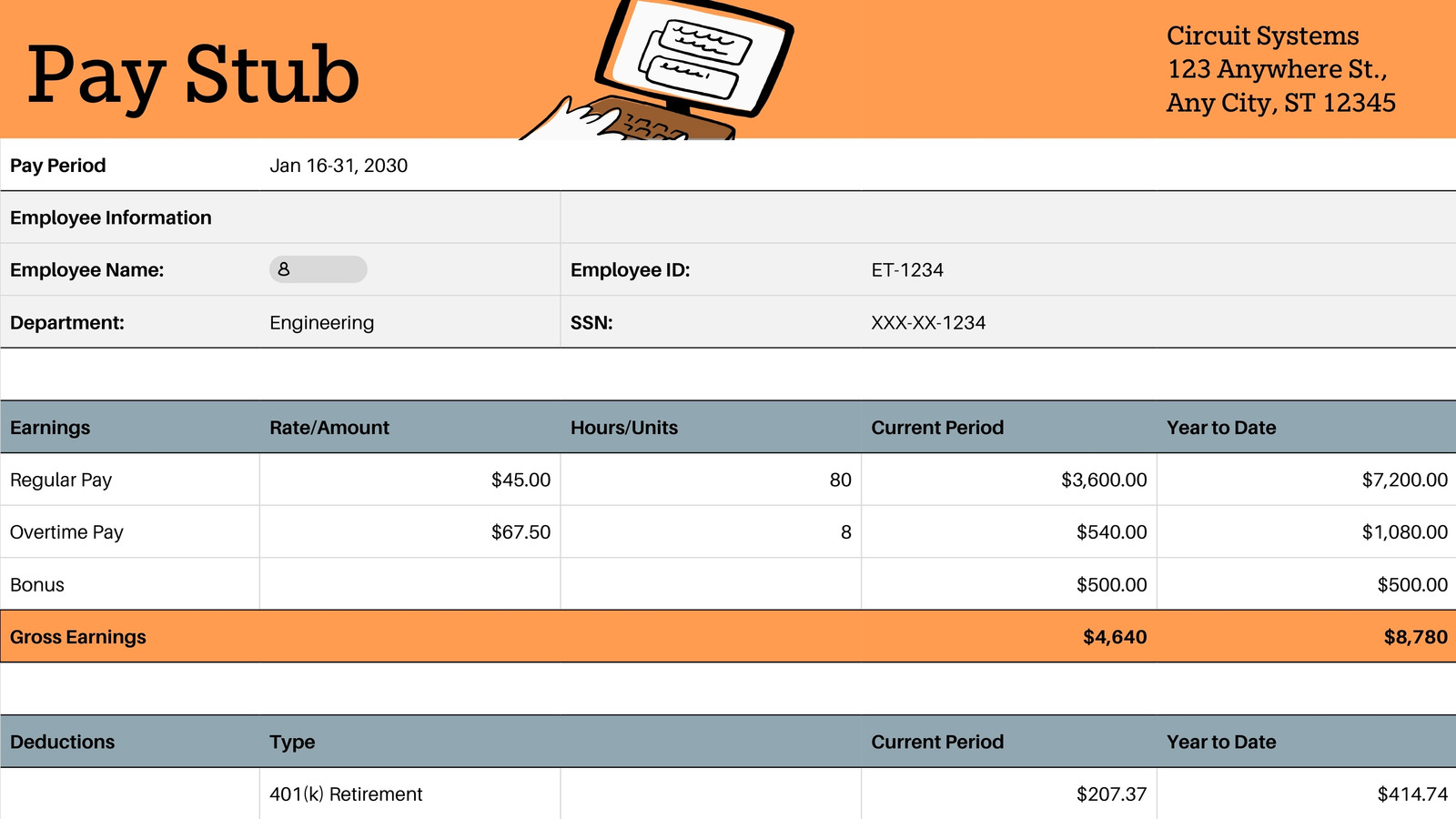
Task: Click the SSN value XXX-XX-1234
Action: 928,323
